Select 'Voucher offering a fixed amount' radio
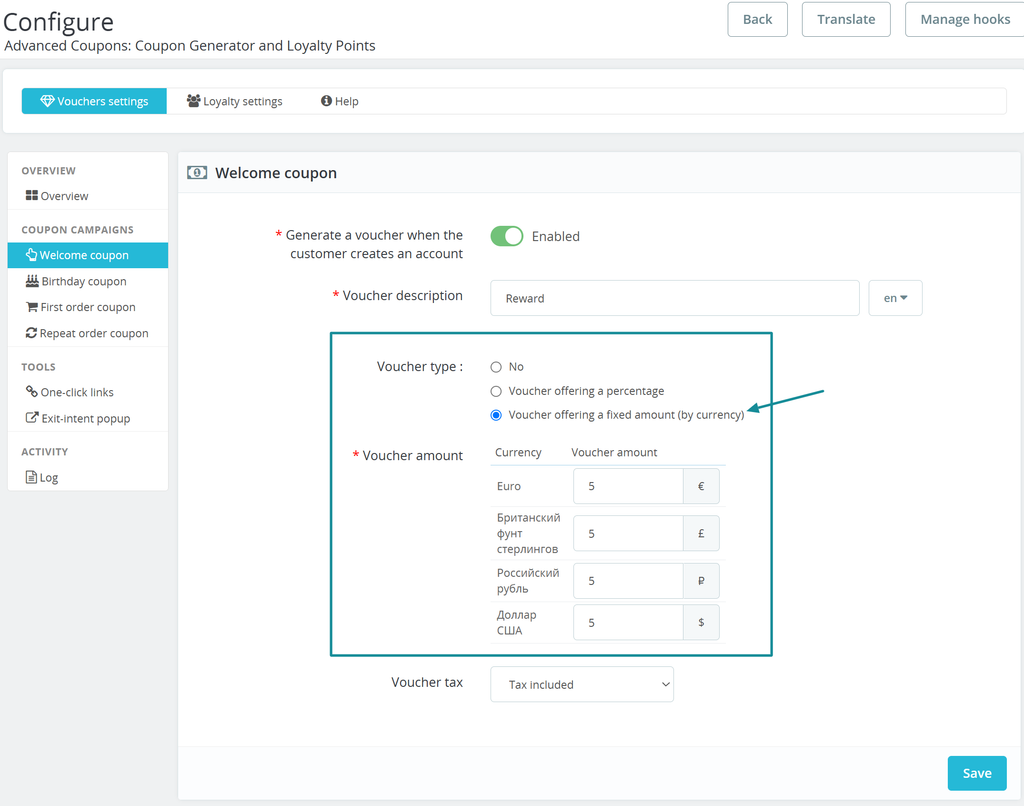The height and width of the screenshot is (806, 1024). tap(496, 415)
